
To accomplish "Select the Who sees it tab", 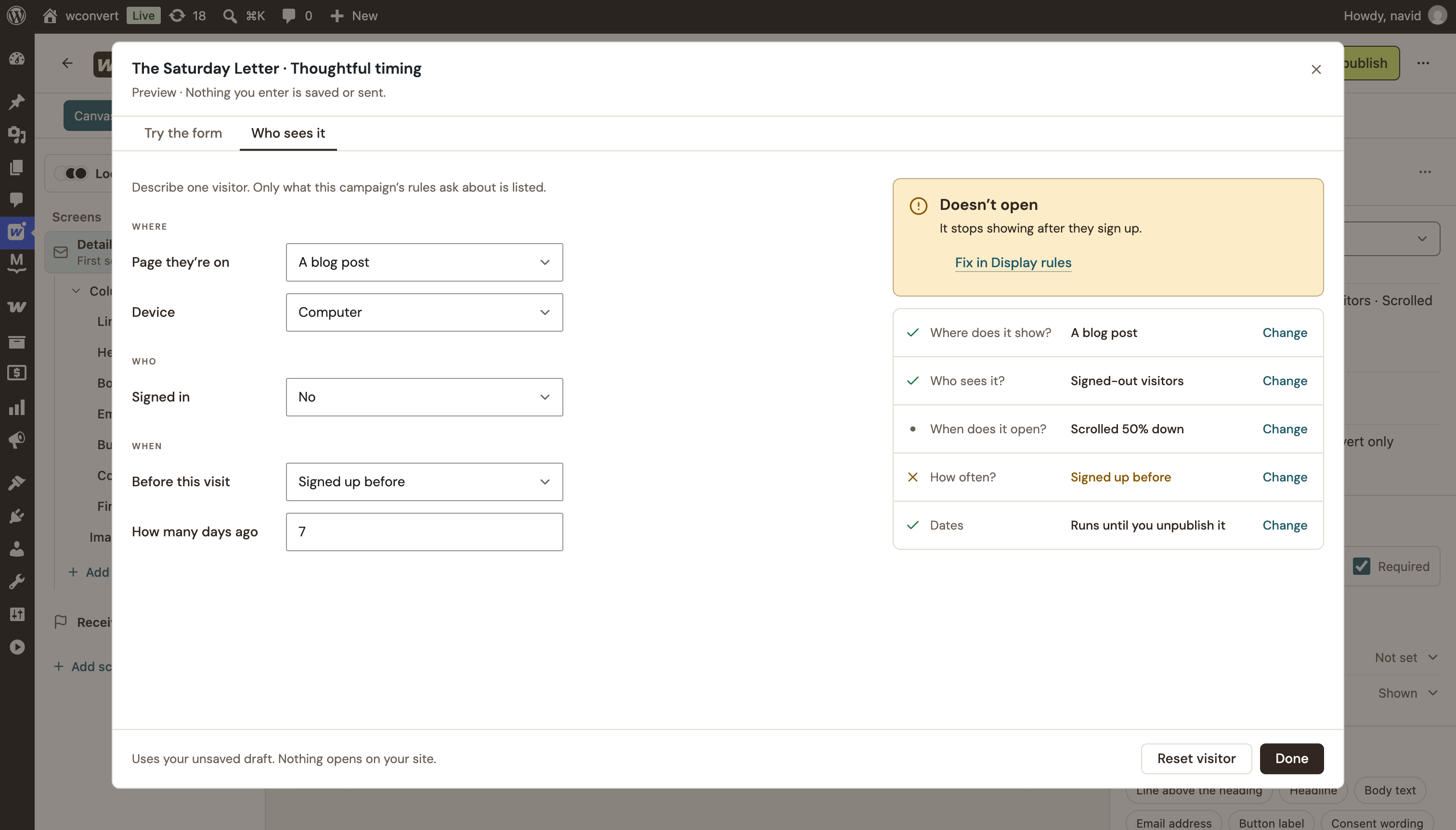I will click(x=288, y=133).
